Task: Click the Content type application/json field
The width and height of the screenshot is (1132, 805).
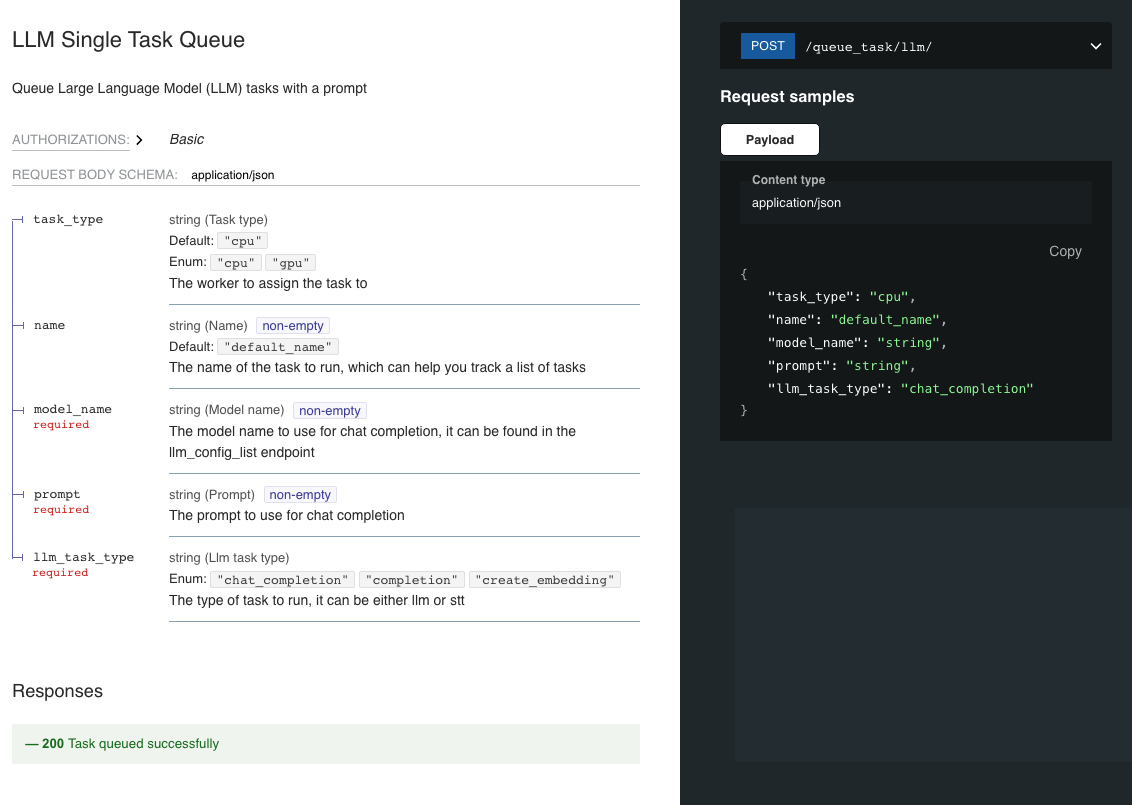Action: coord(796,203)
